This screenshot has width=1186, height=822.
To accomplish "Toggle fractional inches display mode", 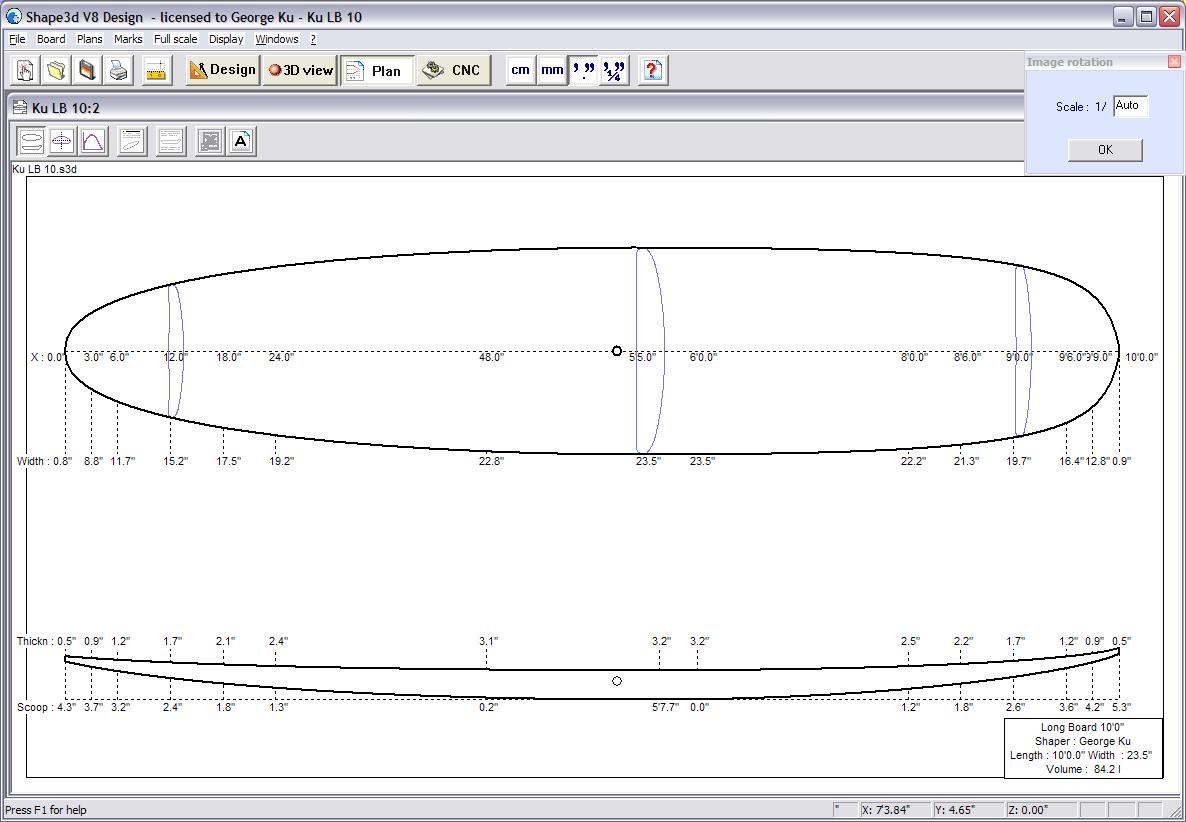I will [613, 70].
